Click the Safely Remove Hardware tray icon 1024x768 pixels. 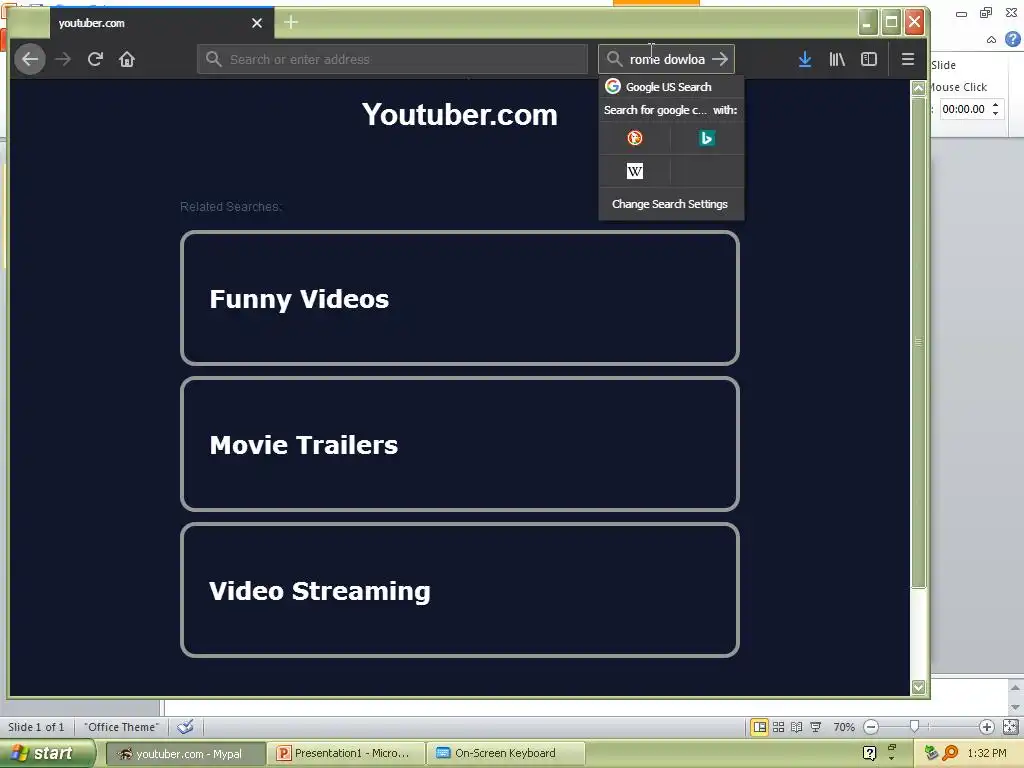(931, 753)
